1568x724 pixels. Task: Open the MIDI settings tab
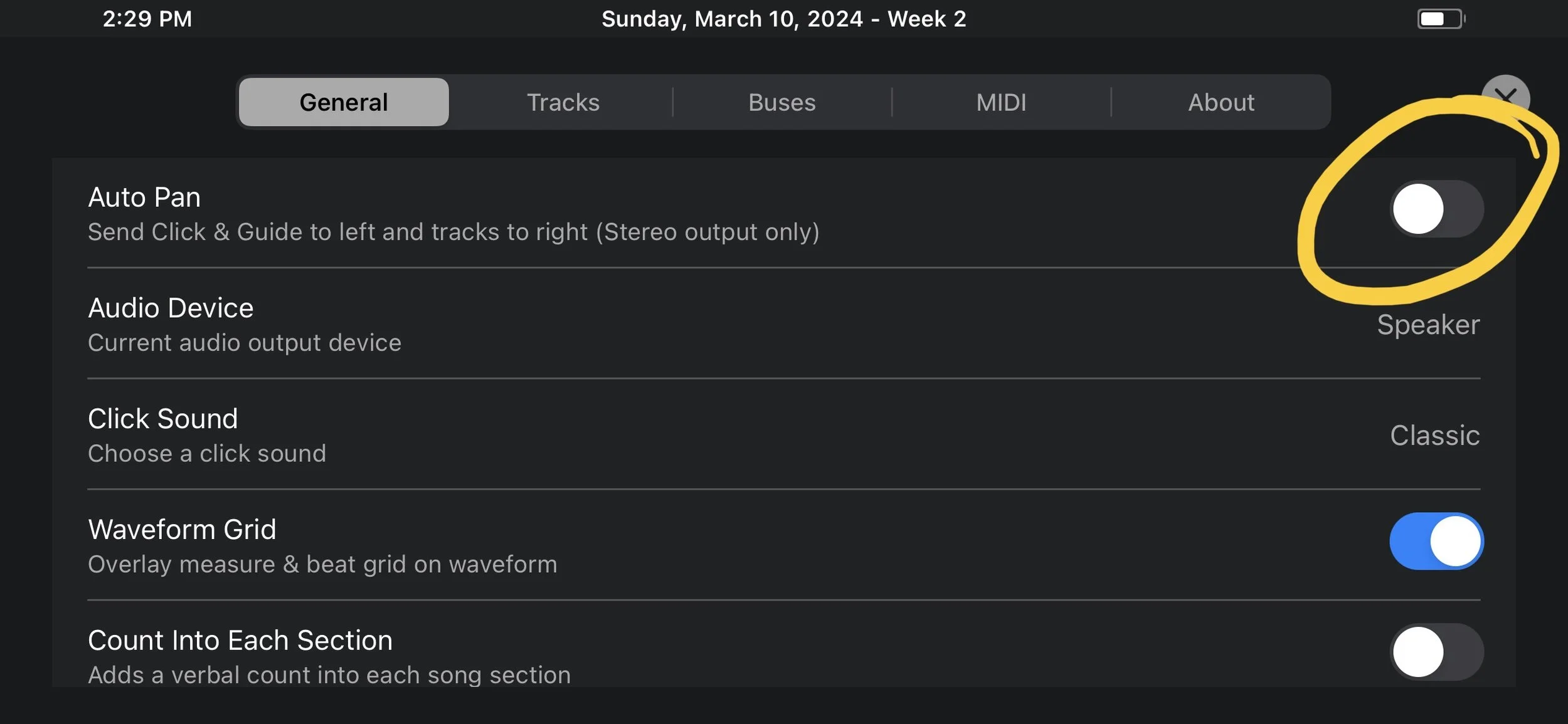[1001, 102]
